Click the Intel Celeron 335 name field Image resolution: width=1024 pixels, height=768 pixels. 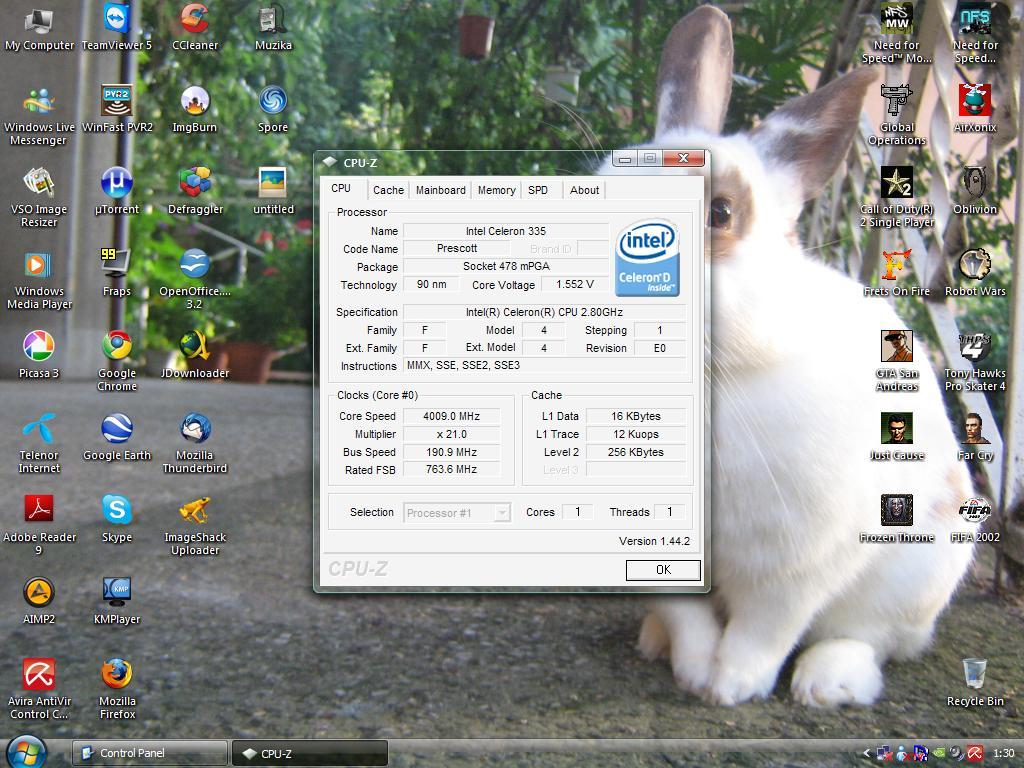[505, 231]
